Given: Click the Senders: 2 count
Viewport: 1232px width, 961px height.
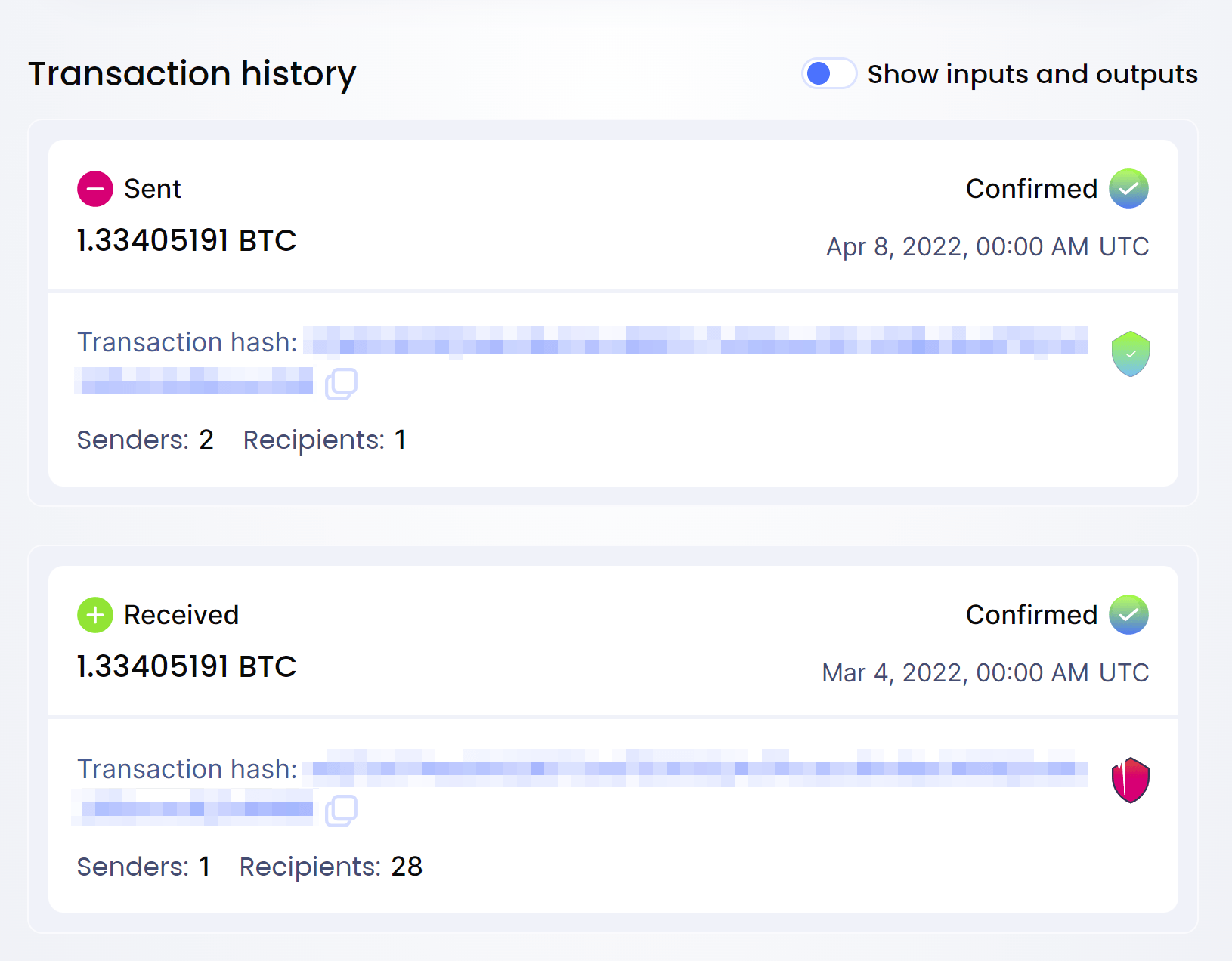Looking at the screenshot, I should [145, 440].
